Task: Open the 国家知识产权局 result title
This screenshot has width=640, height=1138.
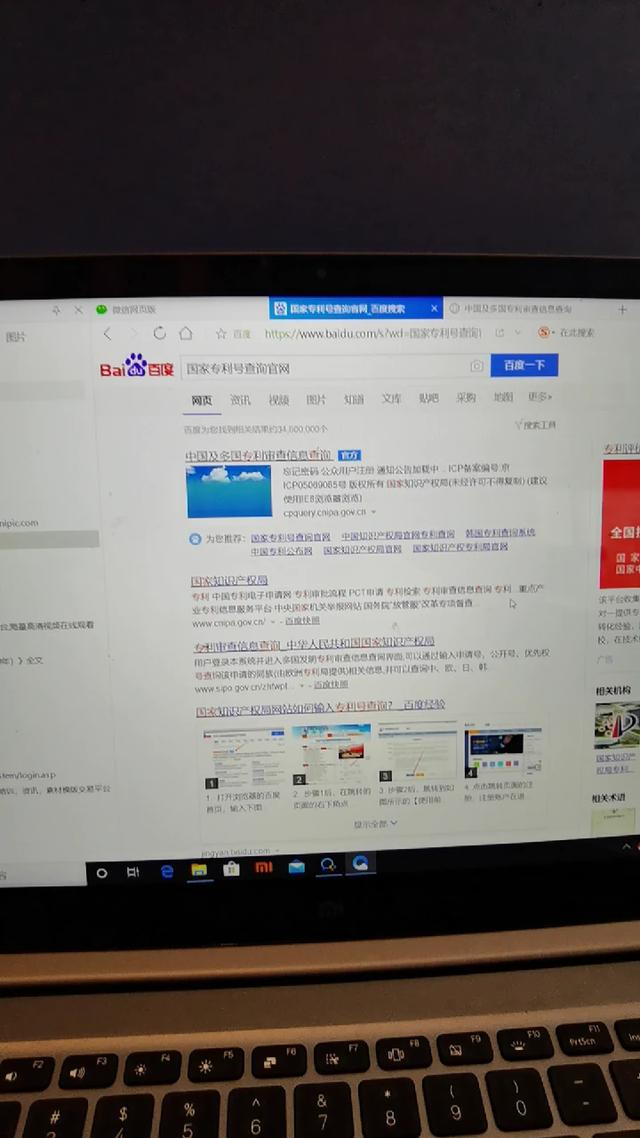Action: [229, 581]
